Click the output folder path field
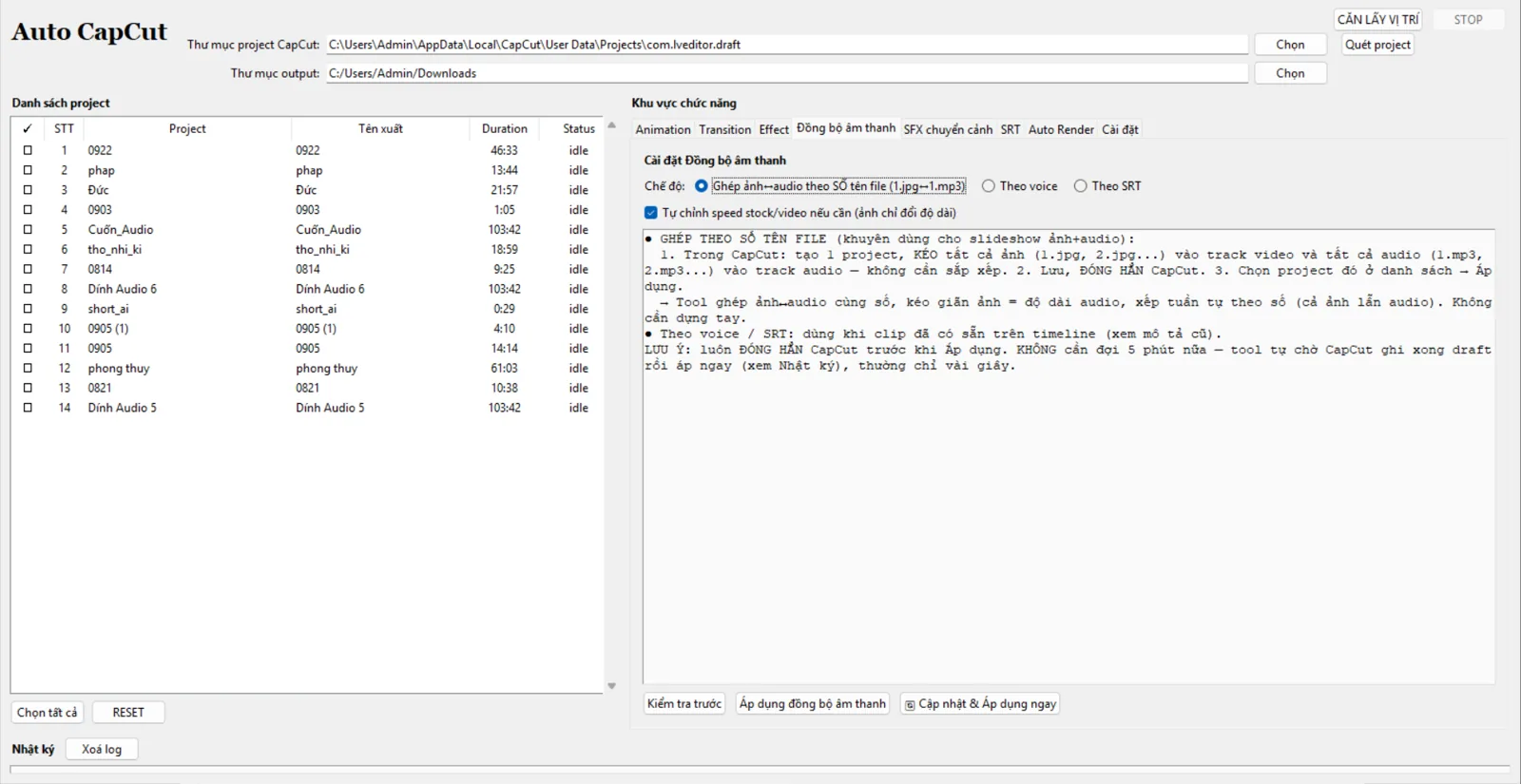Viewport: 1521px width, 784px height. click(x=787, y=73)
